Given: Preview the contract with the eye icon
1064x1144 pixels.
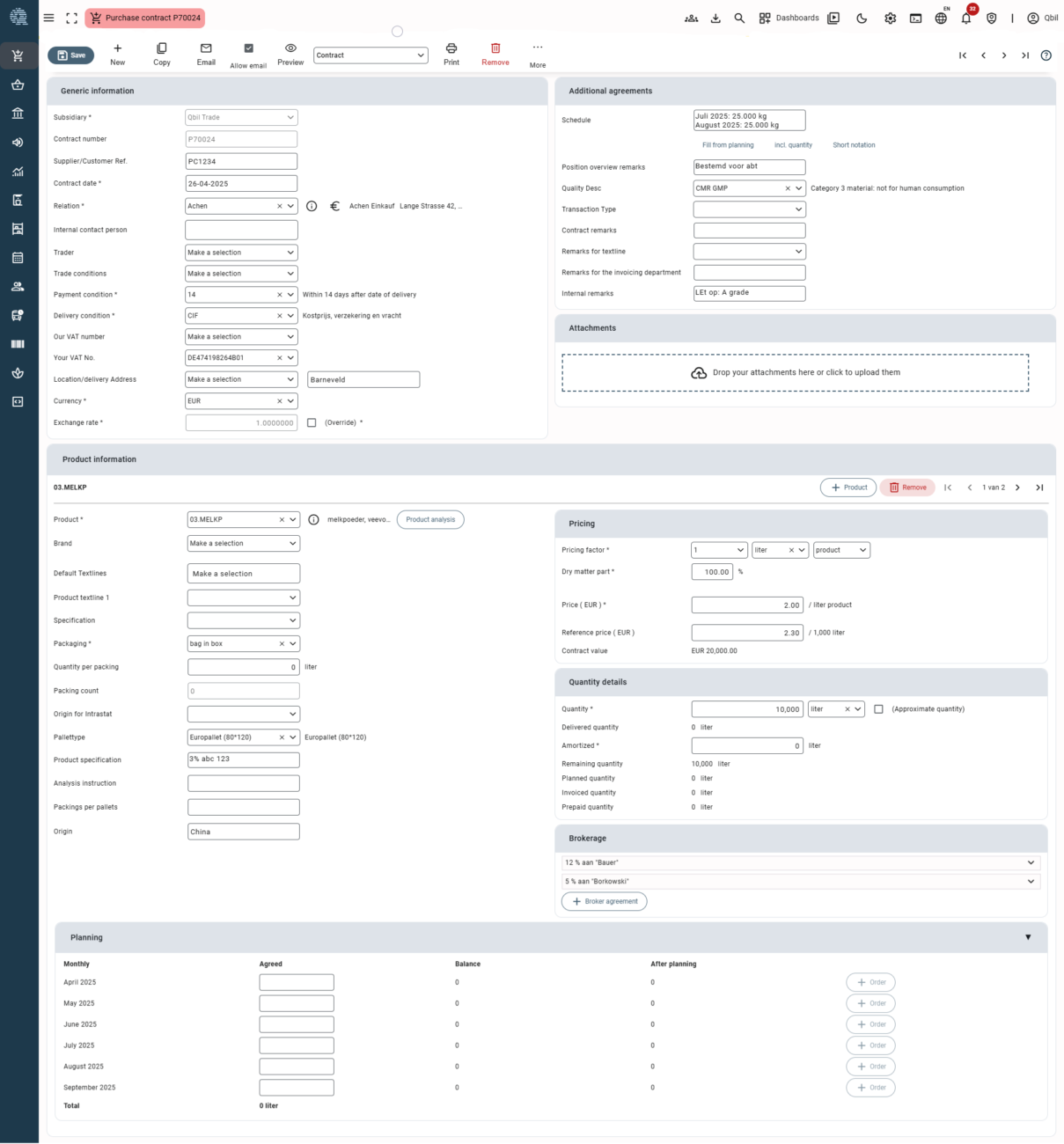Looking at the screenshot, I should [290, 55].
